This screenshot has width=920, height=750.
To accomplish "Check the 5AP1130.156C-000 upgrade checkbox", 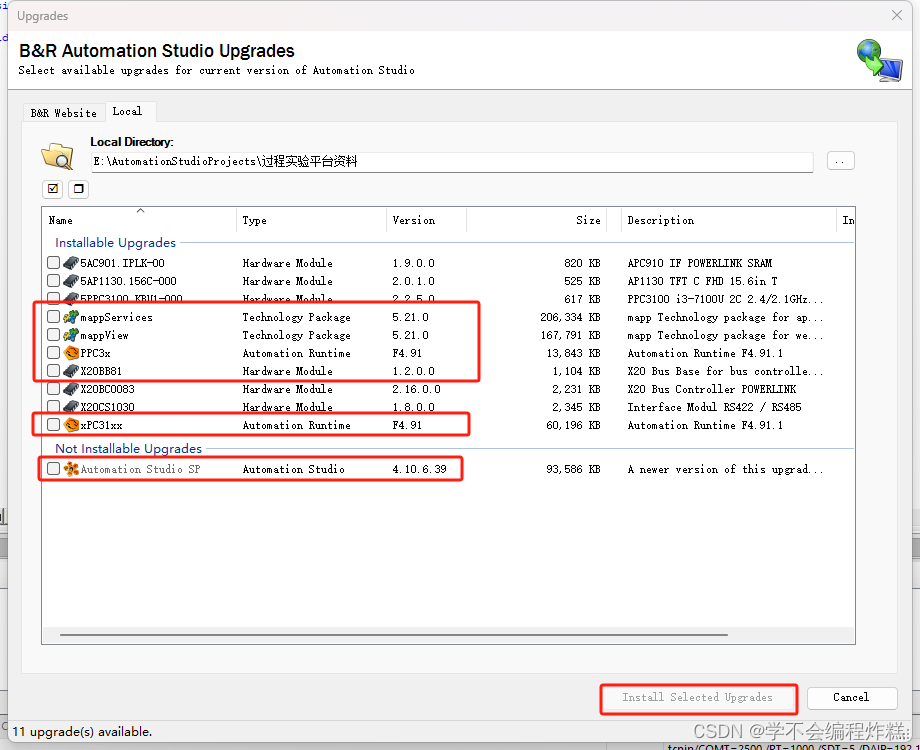I will coord(53,281).
